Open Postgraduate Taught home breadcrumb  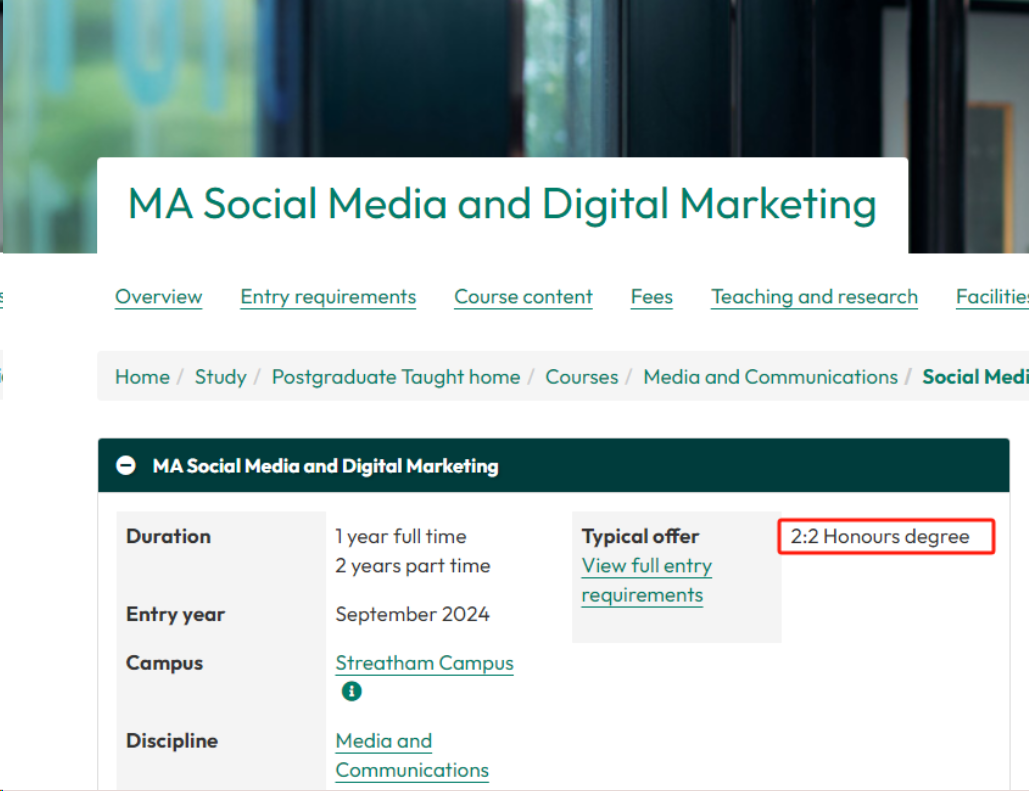click(x=396, y=377)
